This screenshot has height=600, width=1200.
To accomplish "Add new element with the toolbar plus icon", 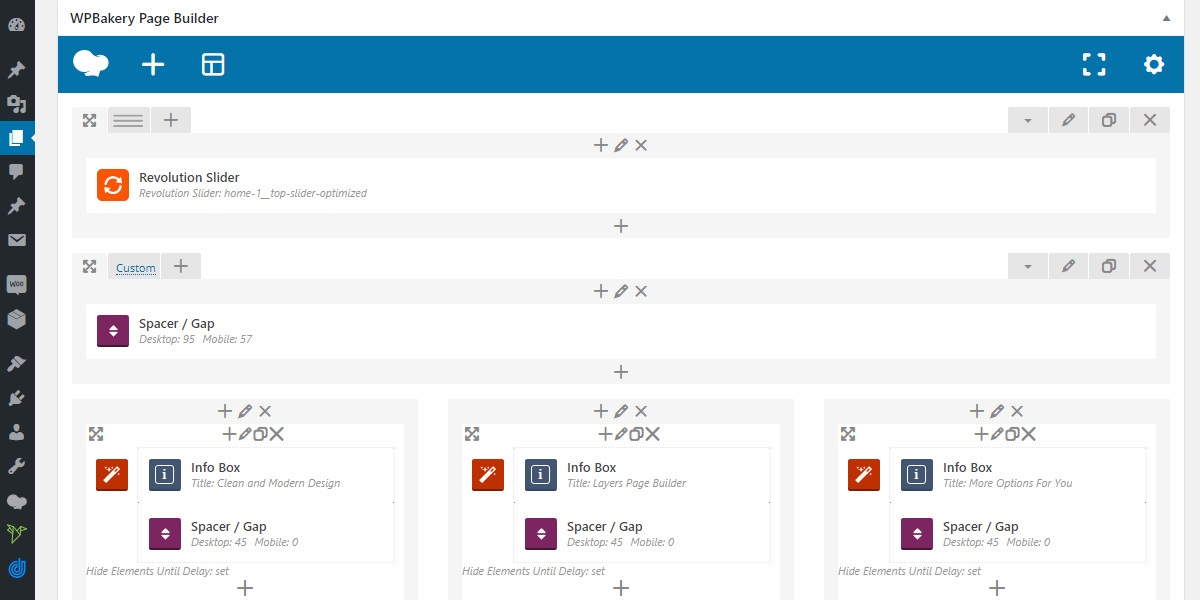I will [x=153, y=65].
